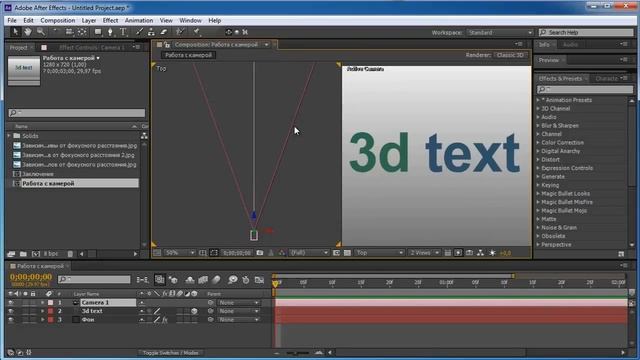Open the Workspace Standard dropdown

[x=500, y=33]
